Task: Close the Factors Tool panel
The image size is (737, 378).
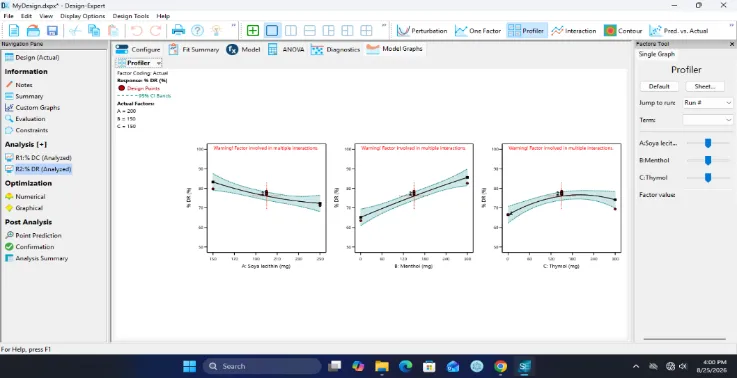Action: pos(732,44)
